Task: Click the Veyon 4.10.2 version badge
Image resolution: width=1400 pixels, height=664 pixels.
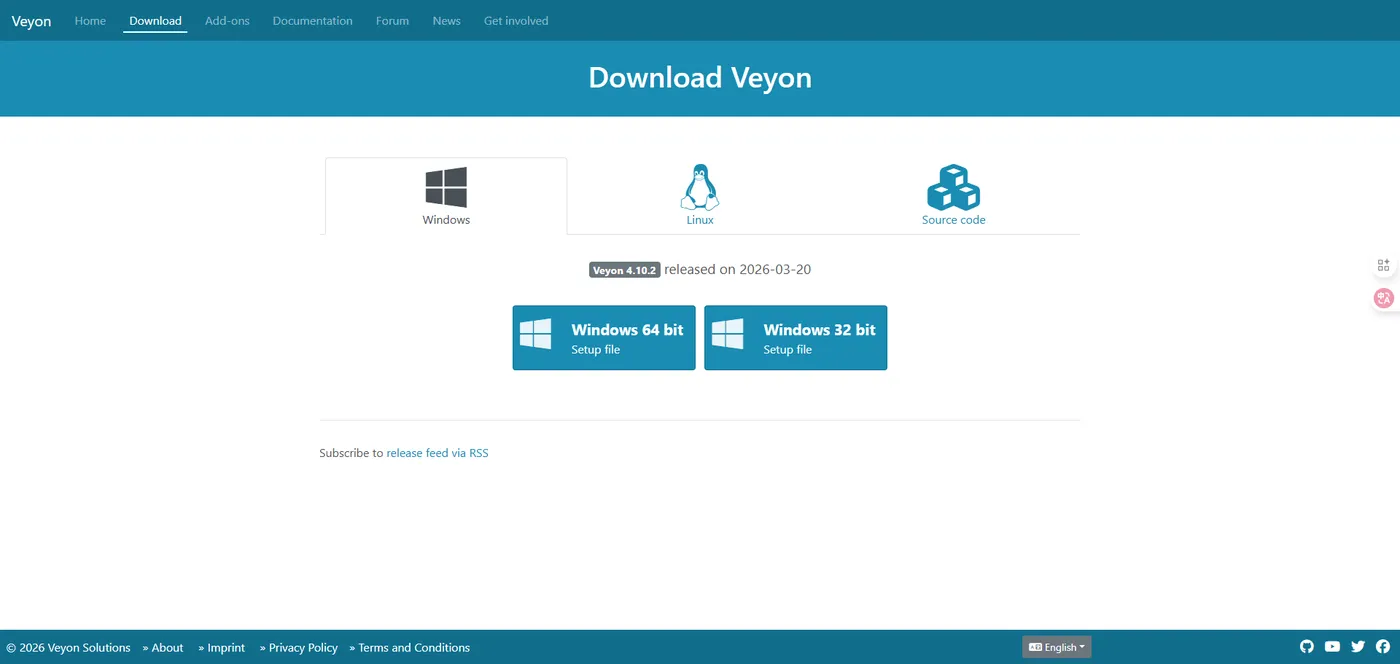Action: pos(625,270)
